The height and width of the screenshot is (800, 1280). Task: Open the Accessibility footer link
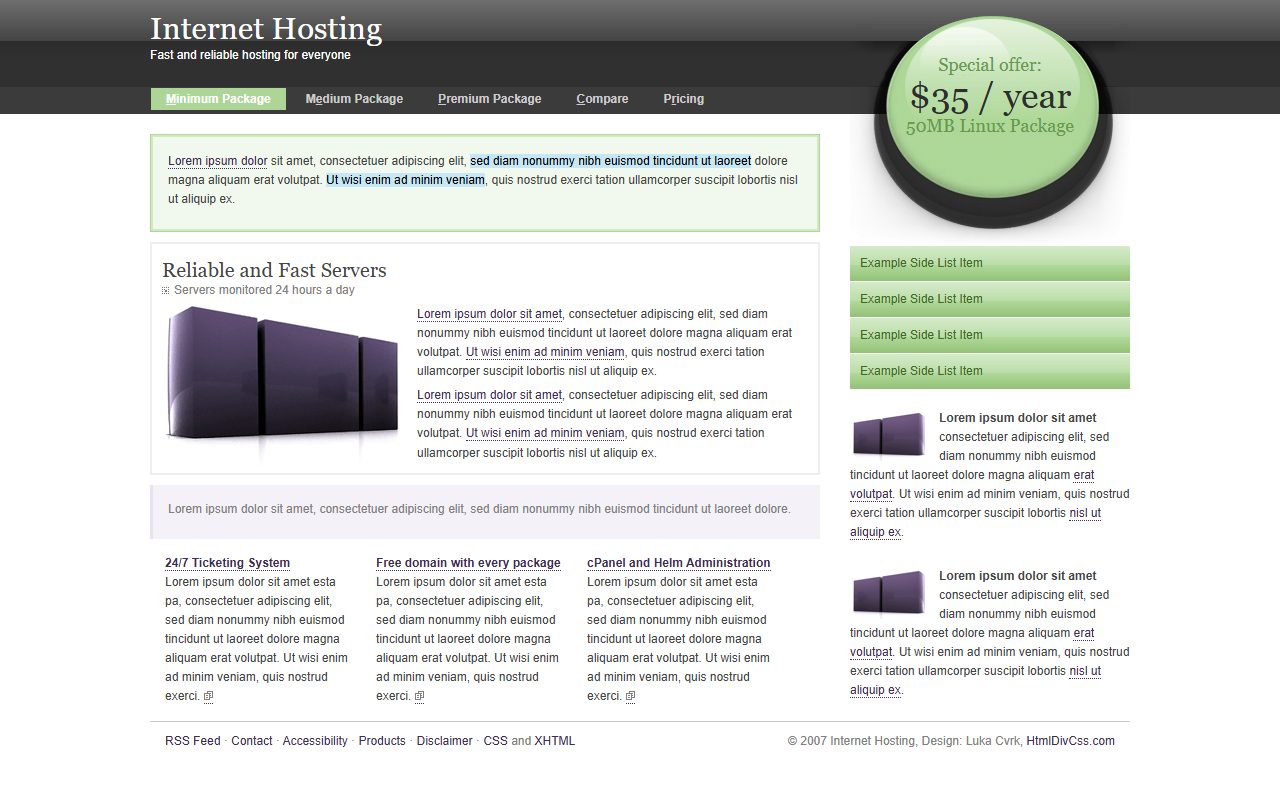pyautogui.click(x=315, y=741)
